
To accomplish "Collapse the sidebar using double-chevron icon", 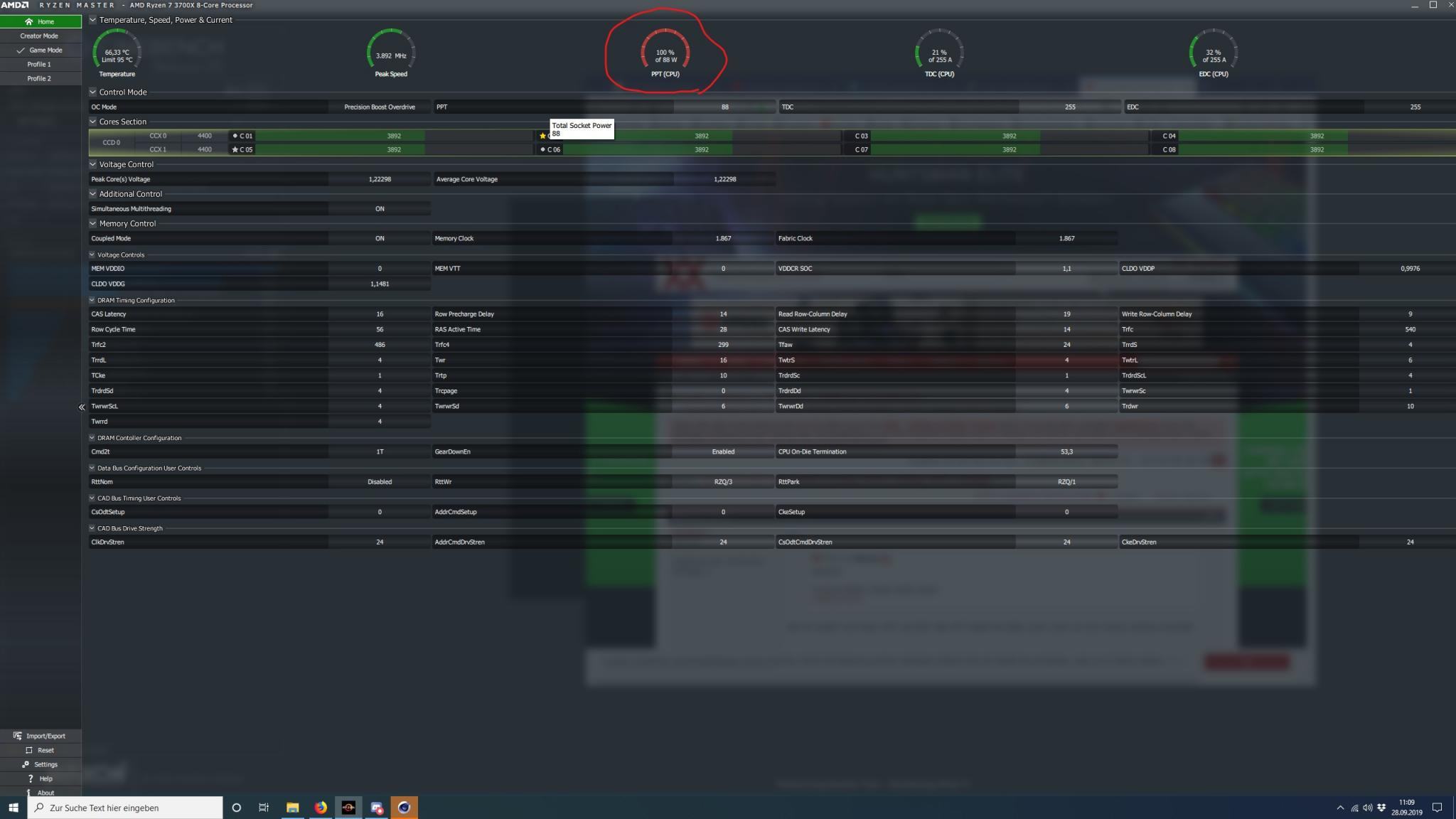I will [81, 407].
